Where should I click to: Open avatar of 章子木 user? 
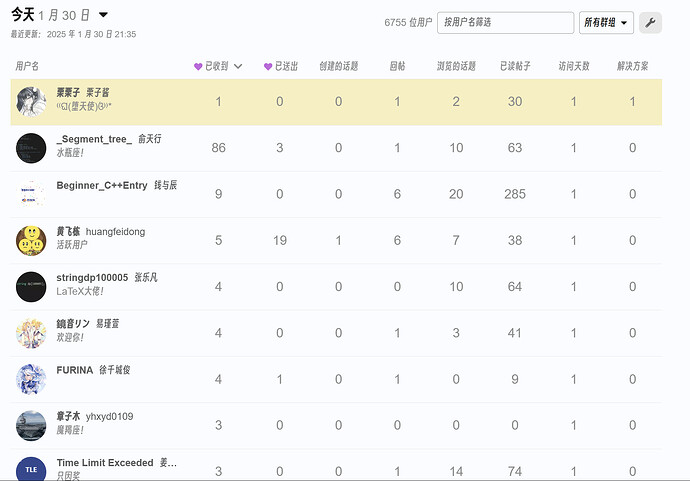[31, 426]
